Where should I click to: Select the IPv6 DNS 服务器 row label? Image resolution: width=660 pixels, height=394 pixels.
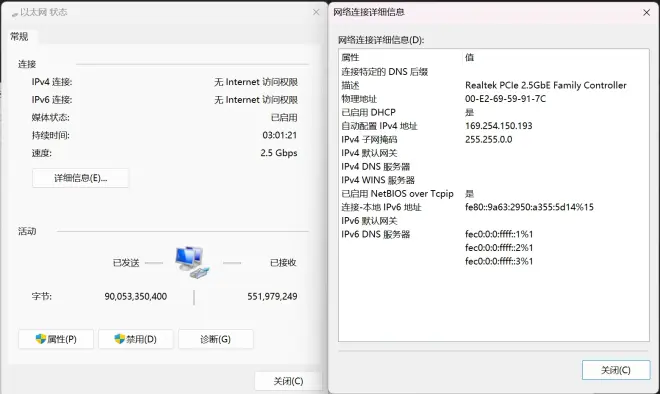(x=375, y=234)
